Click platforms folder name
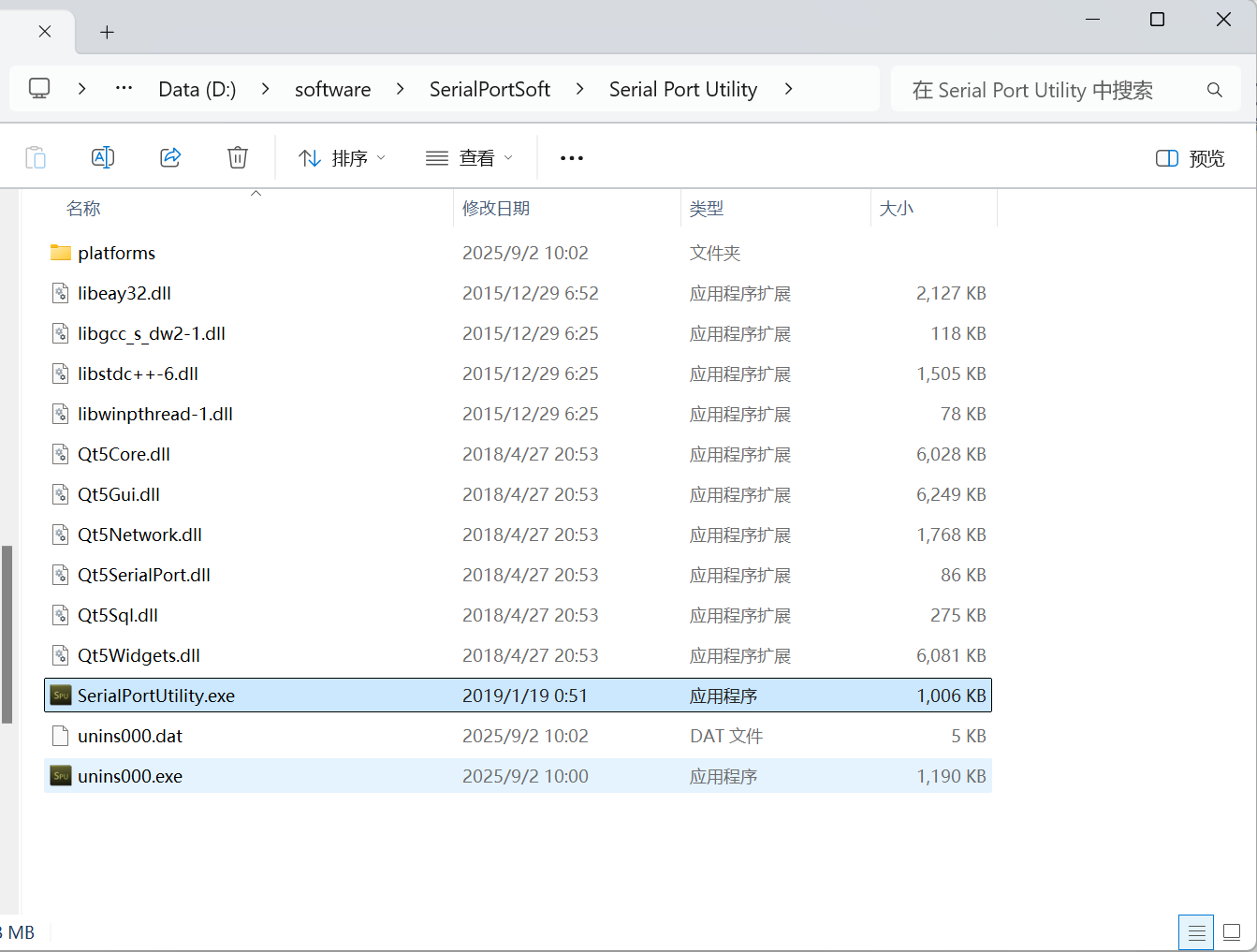1257x952 pixels. pyautogui.click(x=117, y=253)
